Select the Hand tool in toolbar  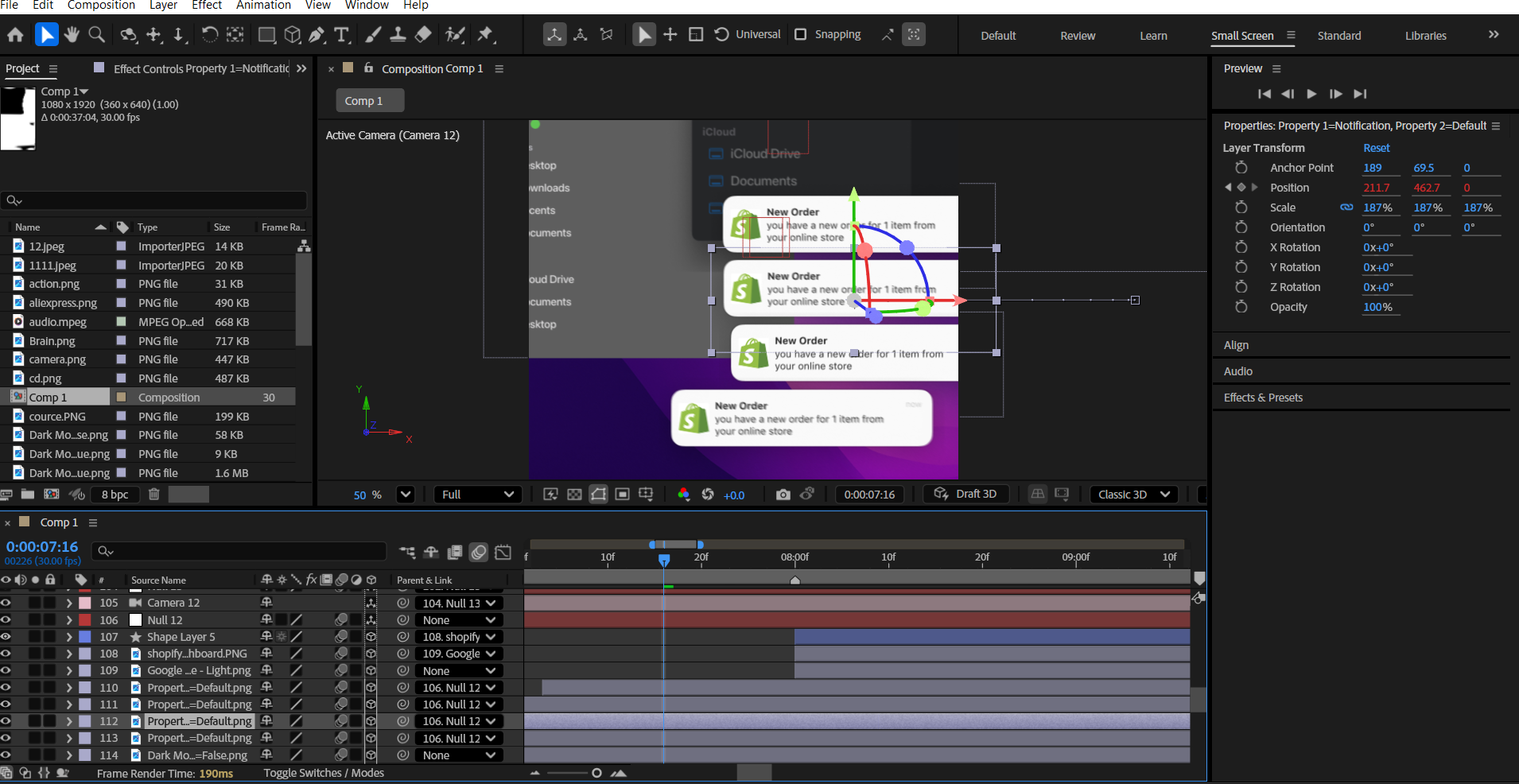coord(72,34)
